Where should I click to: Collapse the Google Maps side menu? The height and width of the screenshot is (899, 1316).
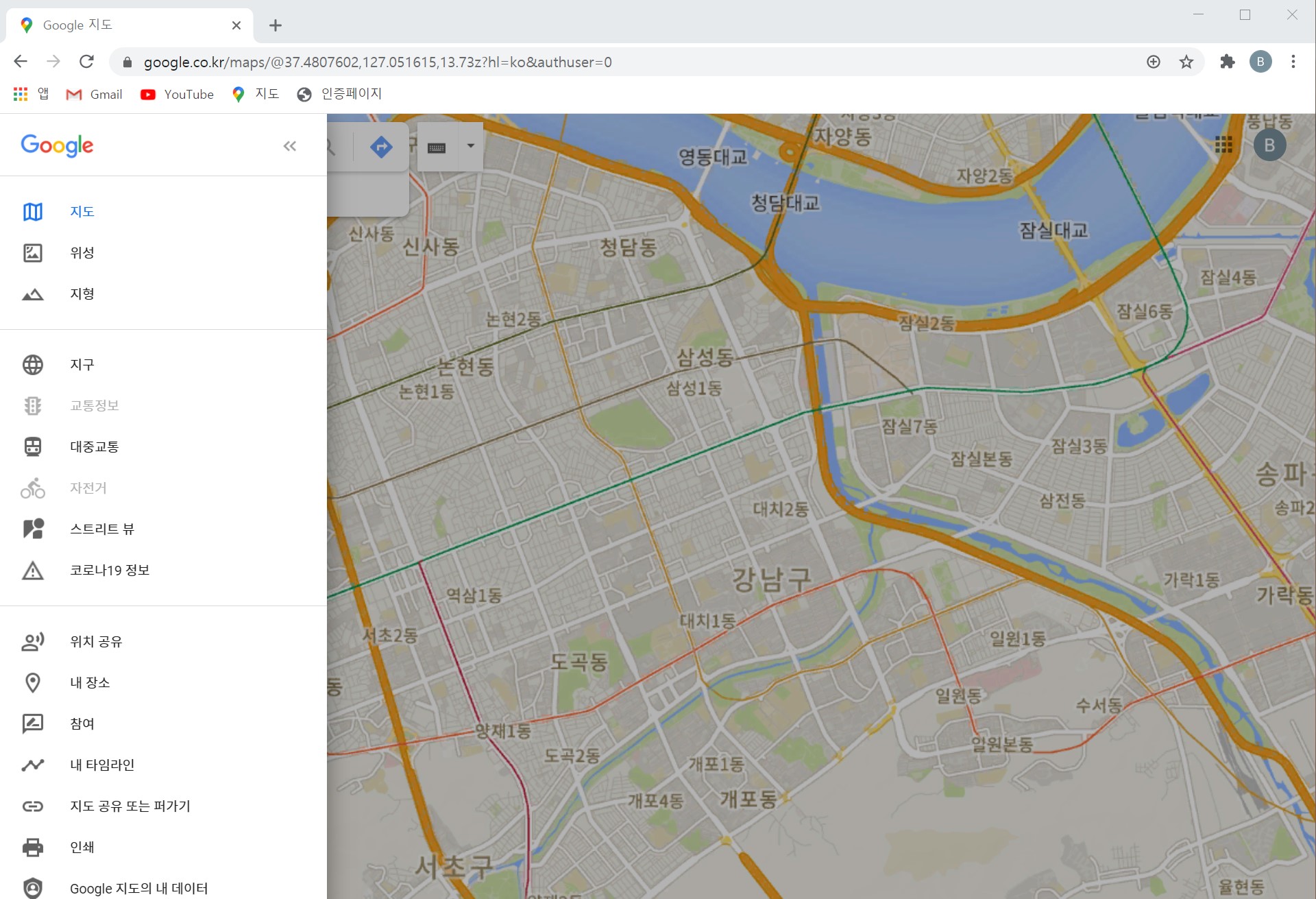click(x=289, y=146)
